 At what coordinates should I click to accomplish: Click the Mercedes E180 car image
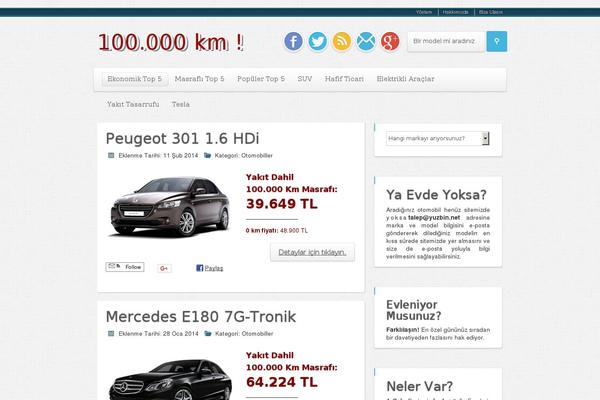coord(170,379)
